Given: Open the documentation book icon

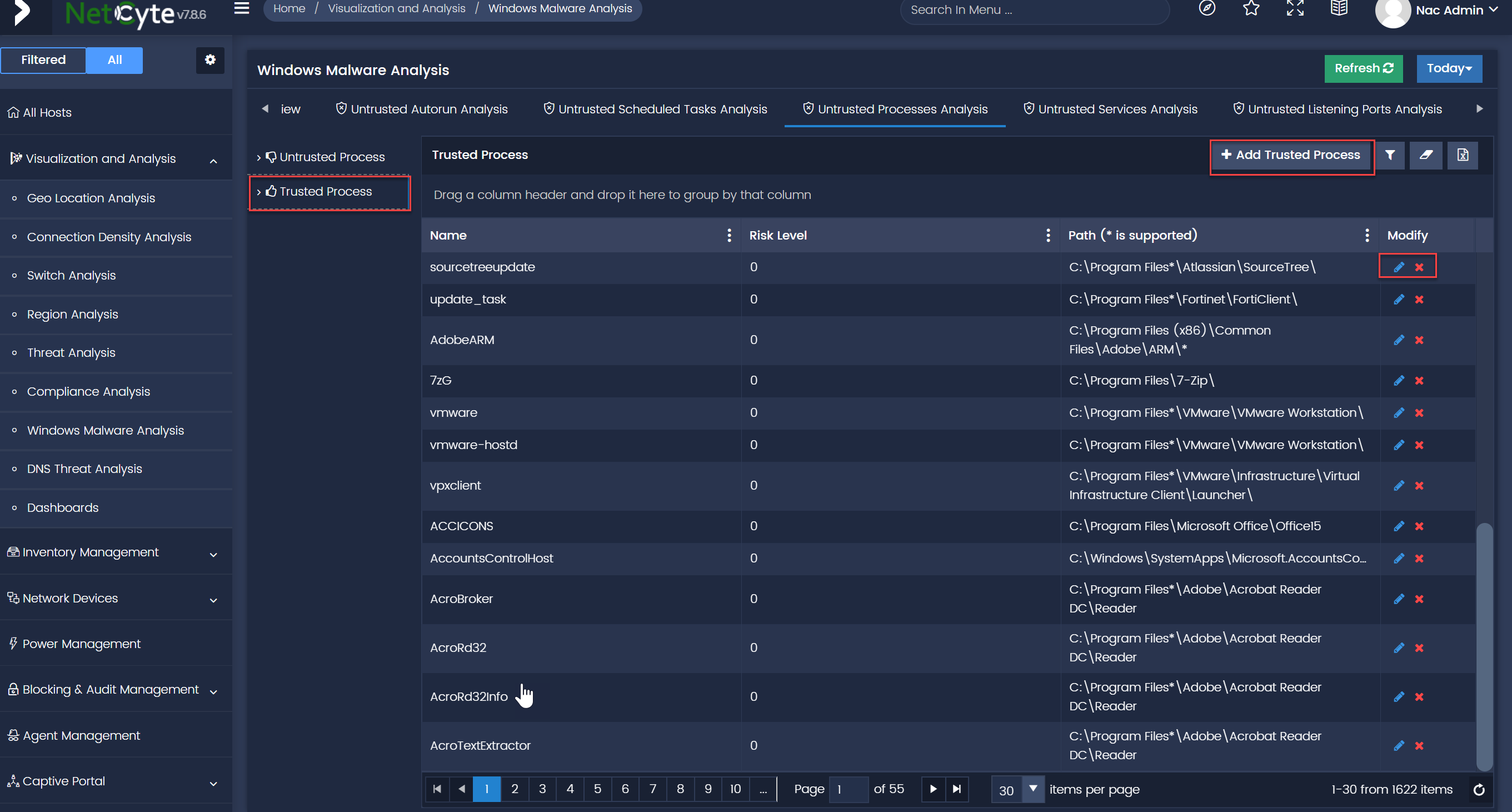Looking at the screenshot, I should (1339, 8).
